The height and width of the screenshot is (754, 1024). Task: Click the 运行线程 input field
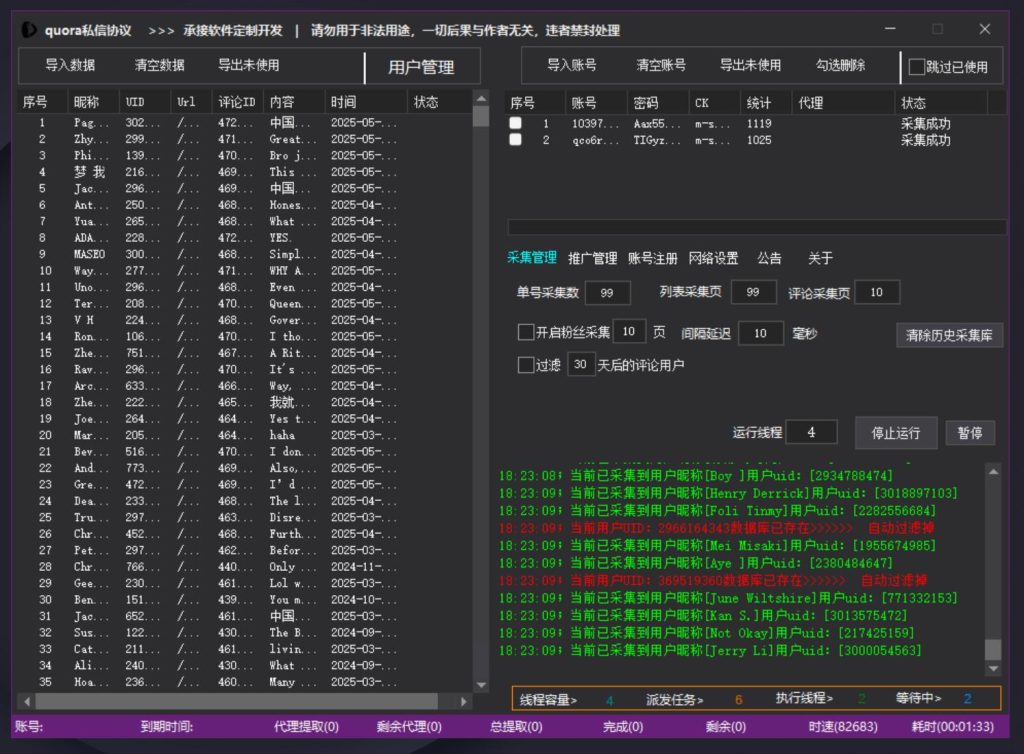(811, 433)
